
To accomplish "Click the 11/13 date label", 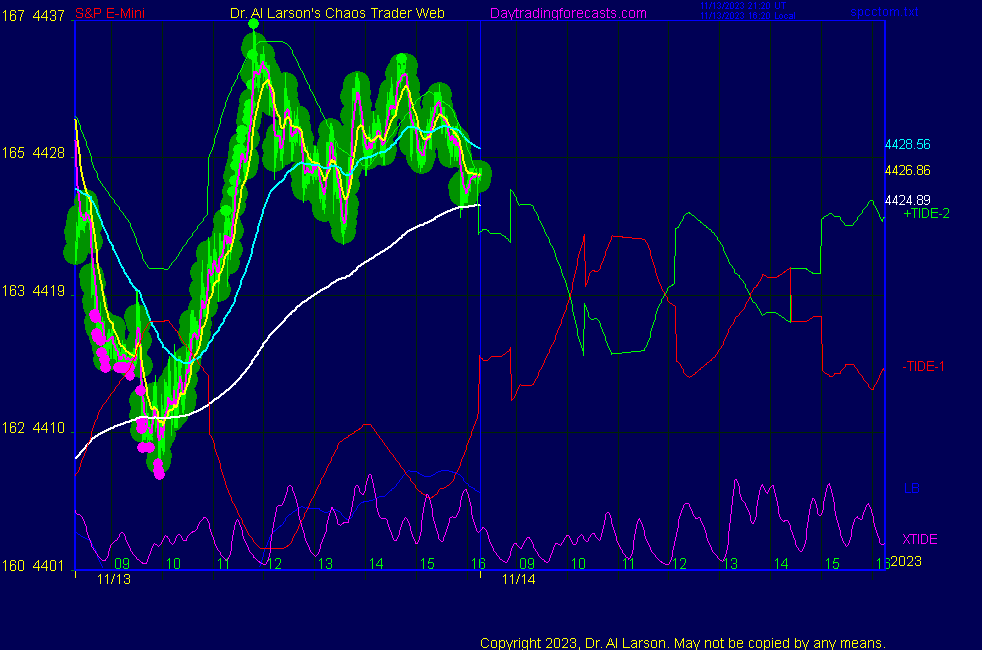I will point(114,579).
